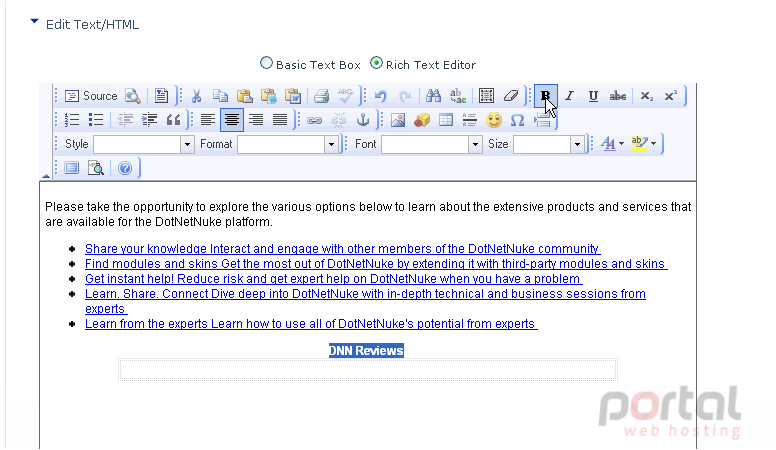The width and height of the screenshot is (776, 450).
Task: Choose Paste as plain text icon
Action: click(x=269, y=96)
